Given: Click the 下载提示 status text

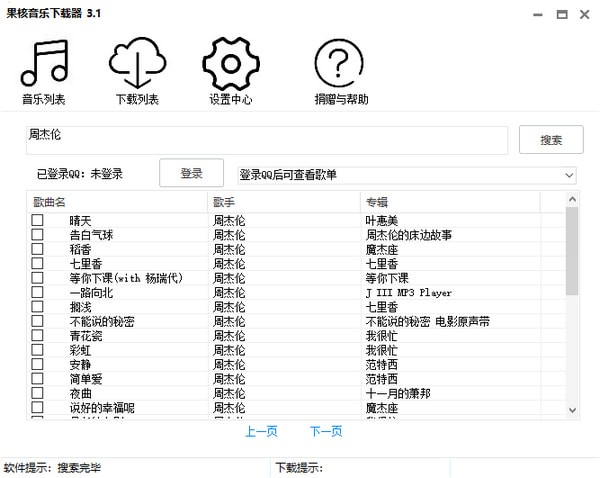Looking at the screenshot, I should pos(299,468).
